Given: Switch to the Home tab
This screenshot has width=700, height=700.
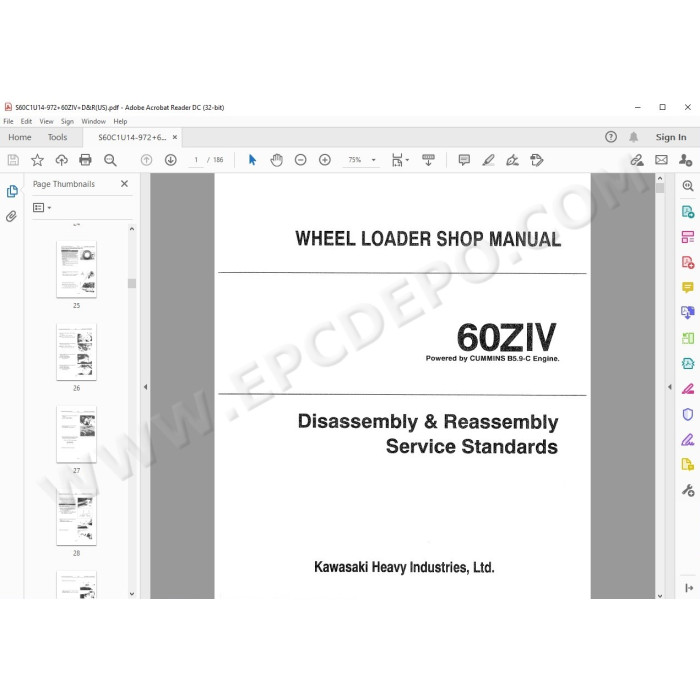Looking at the screenshot, I should (x=20, y=137).
